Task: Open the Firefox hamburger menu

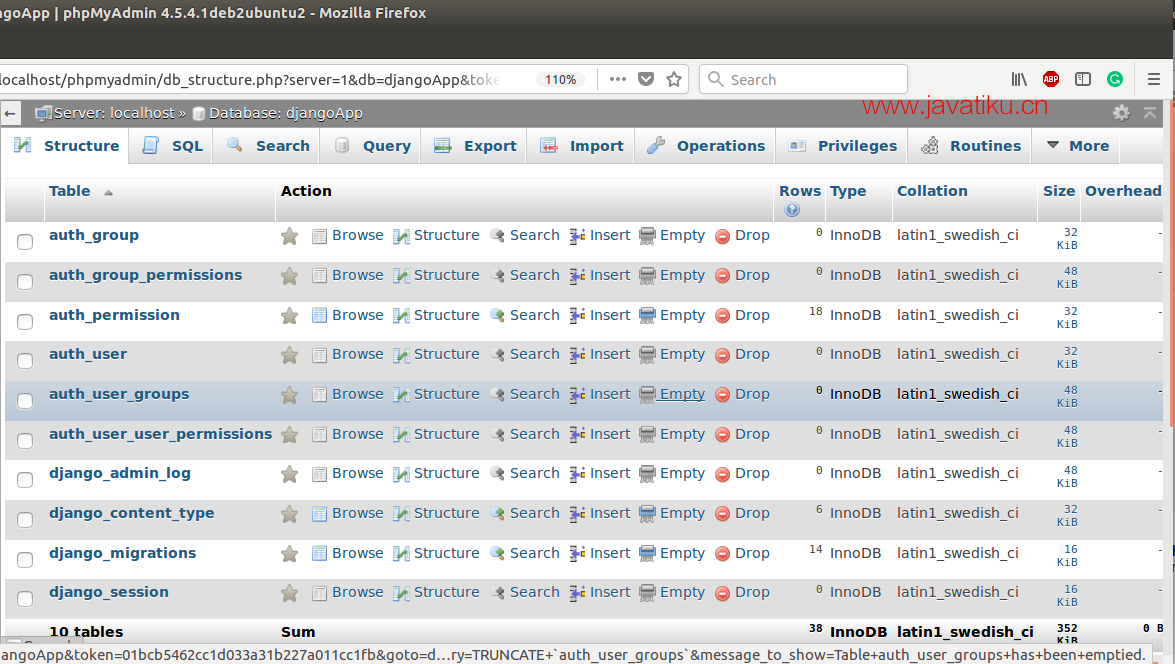Action: pyautogui.click(x=1154, y=79)
